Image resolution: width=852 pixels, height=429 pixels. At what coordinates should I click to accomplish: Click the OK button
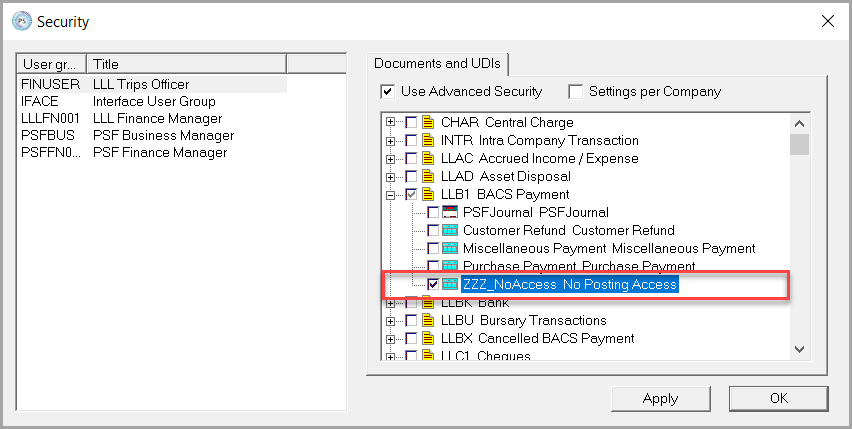pos(779,399)
